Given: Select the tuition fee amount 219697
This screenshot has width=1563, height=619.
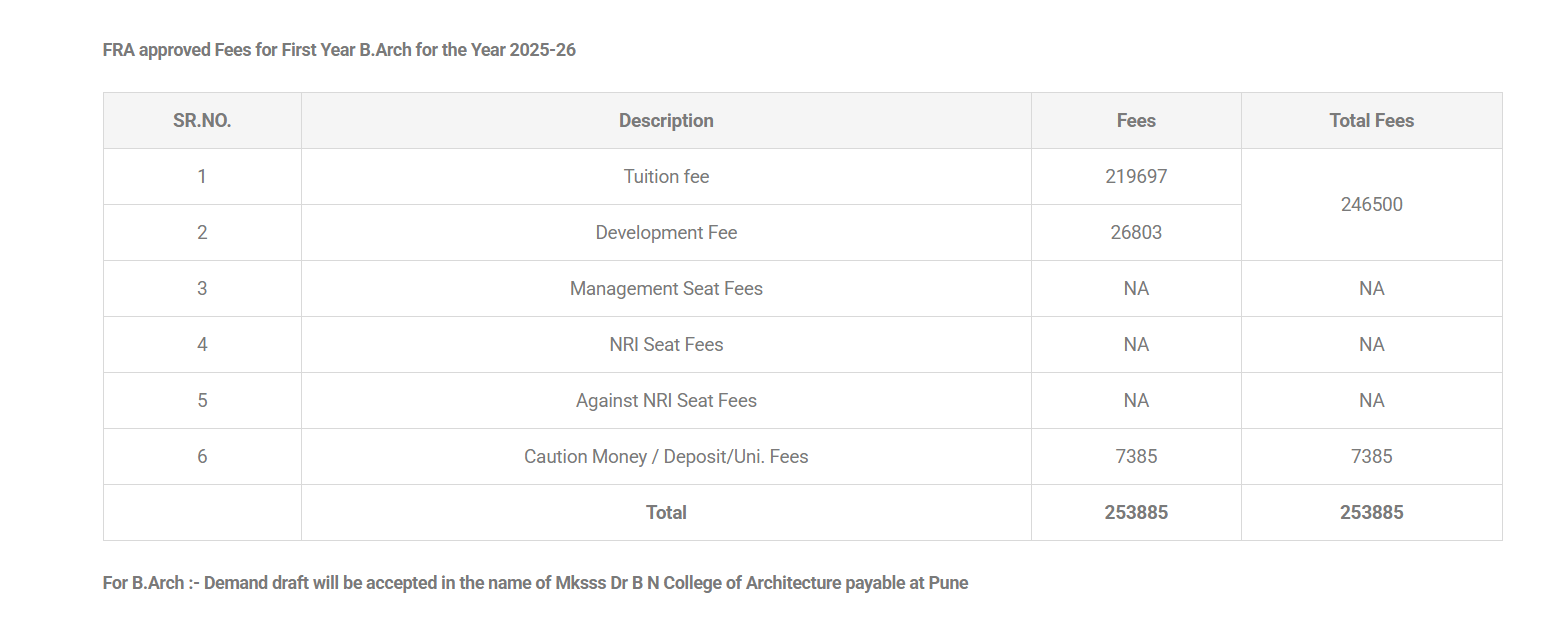Looking at the screenshot, I should [x=1136, y=177].
